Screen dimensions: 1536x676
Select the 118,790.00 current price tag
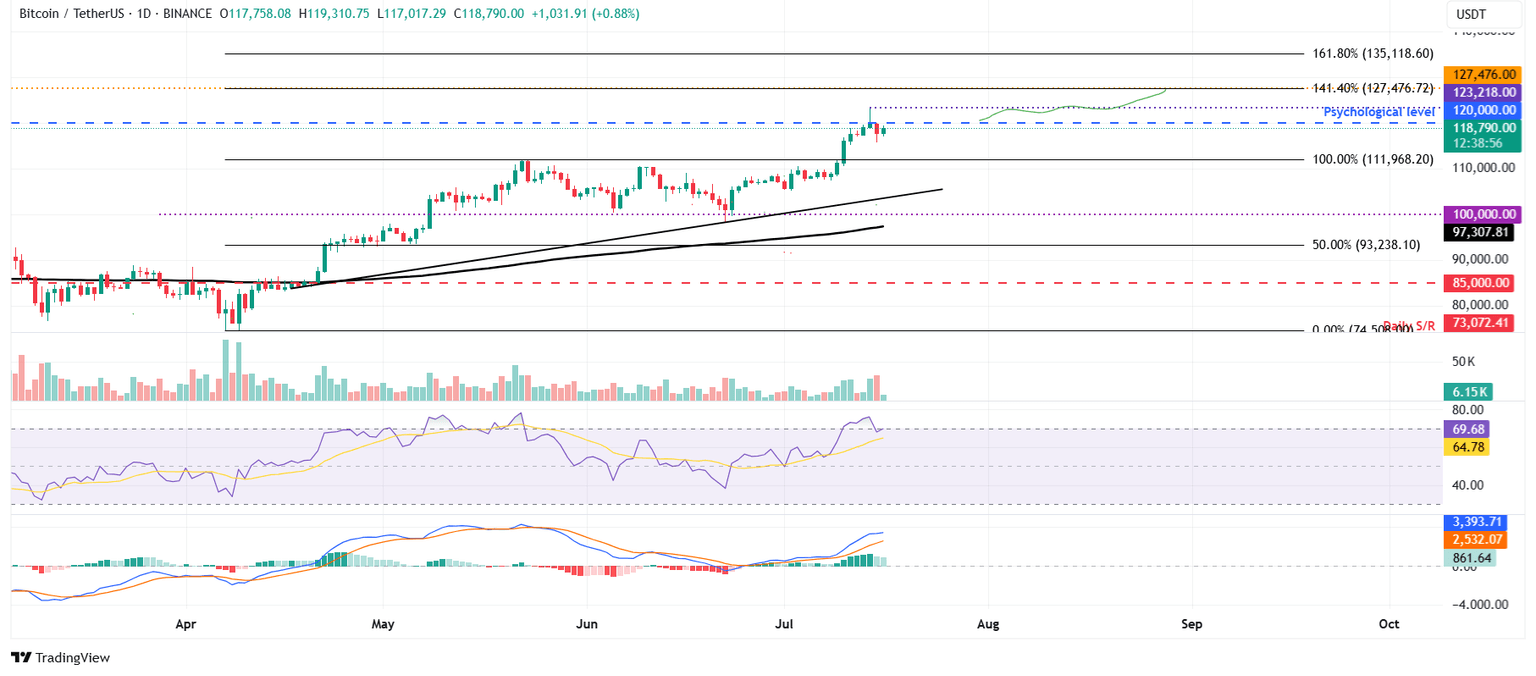pyautogui.click(x=1482, y=128)
